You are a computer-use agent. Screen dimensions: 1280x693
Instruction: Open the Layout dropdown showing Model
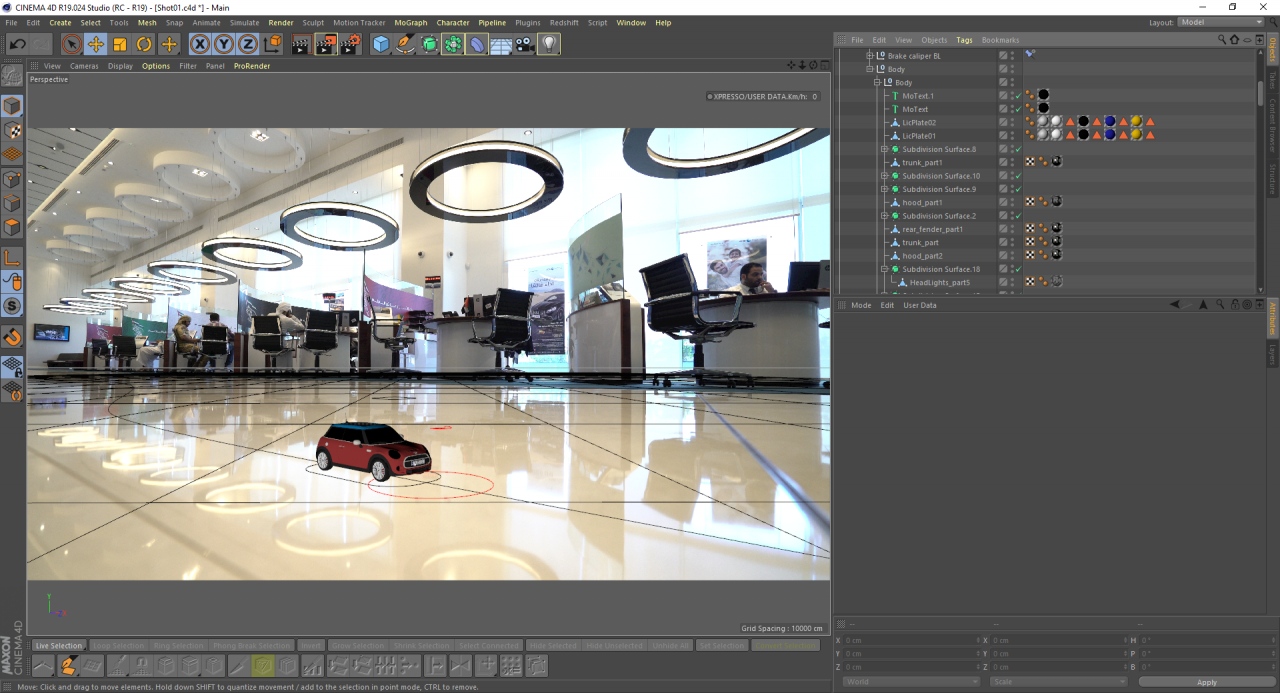pyautogui.click(x=1221, y=22)
